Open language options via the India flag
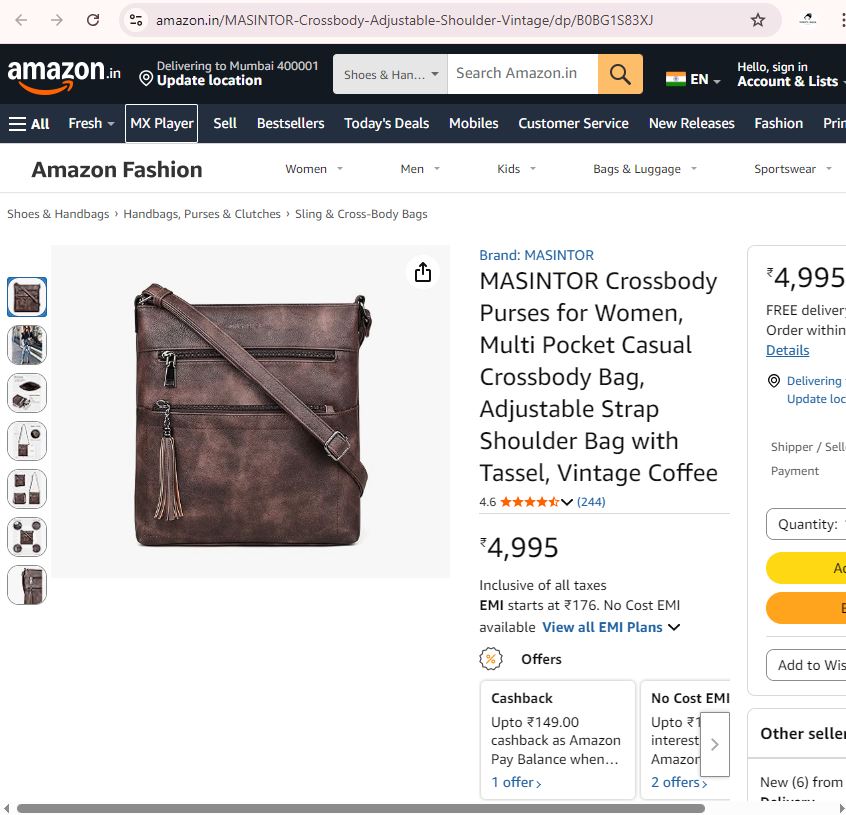 pos(677,77)
